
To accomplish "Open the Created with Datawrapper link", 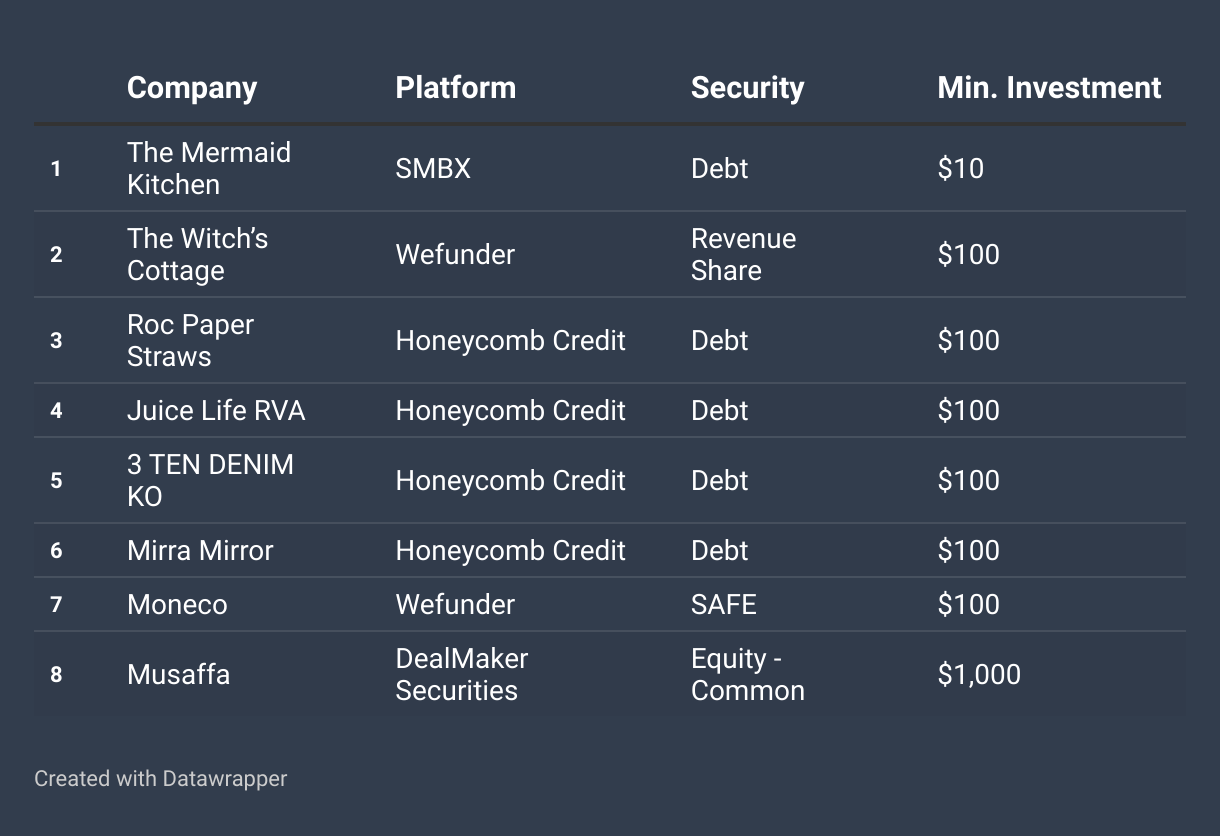I will tap(160, 778).
